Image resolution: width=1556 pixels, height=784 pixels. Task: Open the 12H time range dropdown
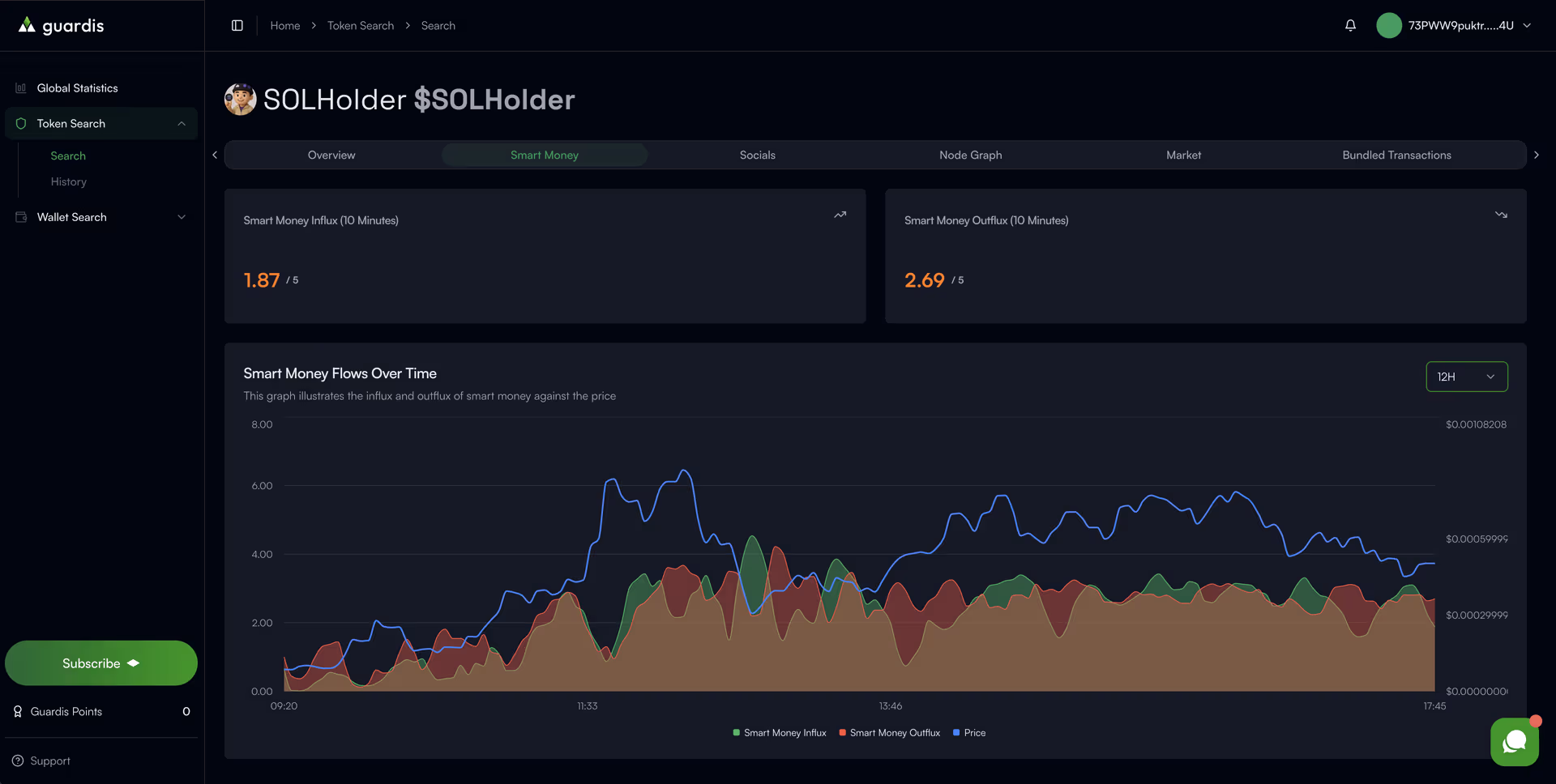tap(1466, 377)
